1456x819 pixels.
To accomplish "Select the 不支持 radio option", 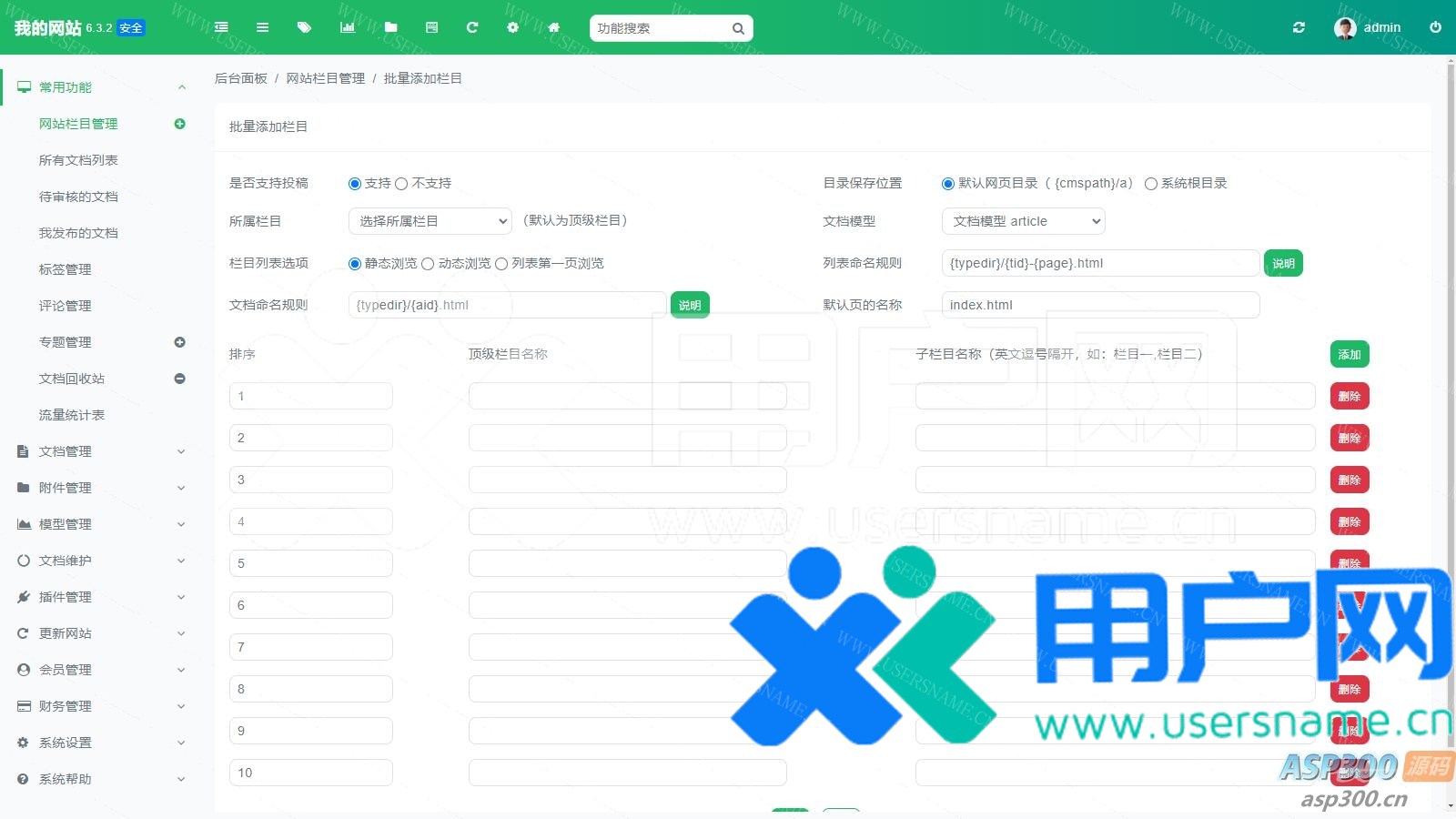I will tap(401, 184).
